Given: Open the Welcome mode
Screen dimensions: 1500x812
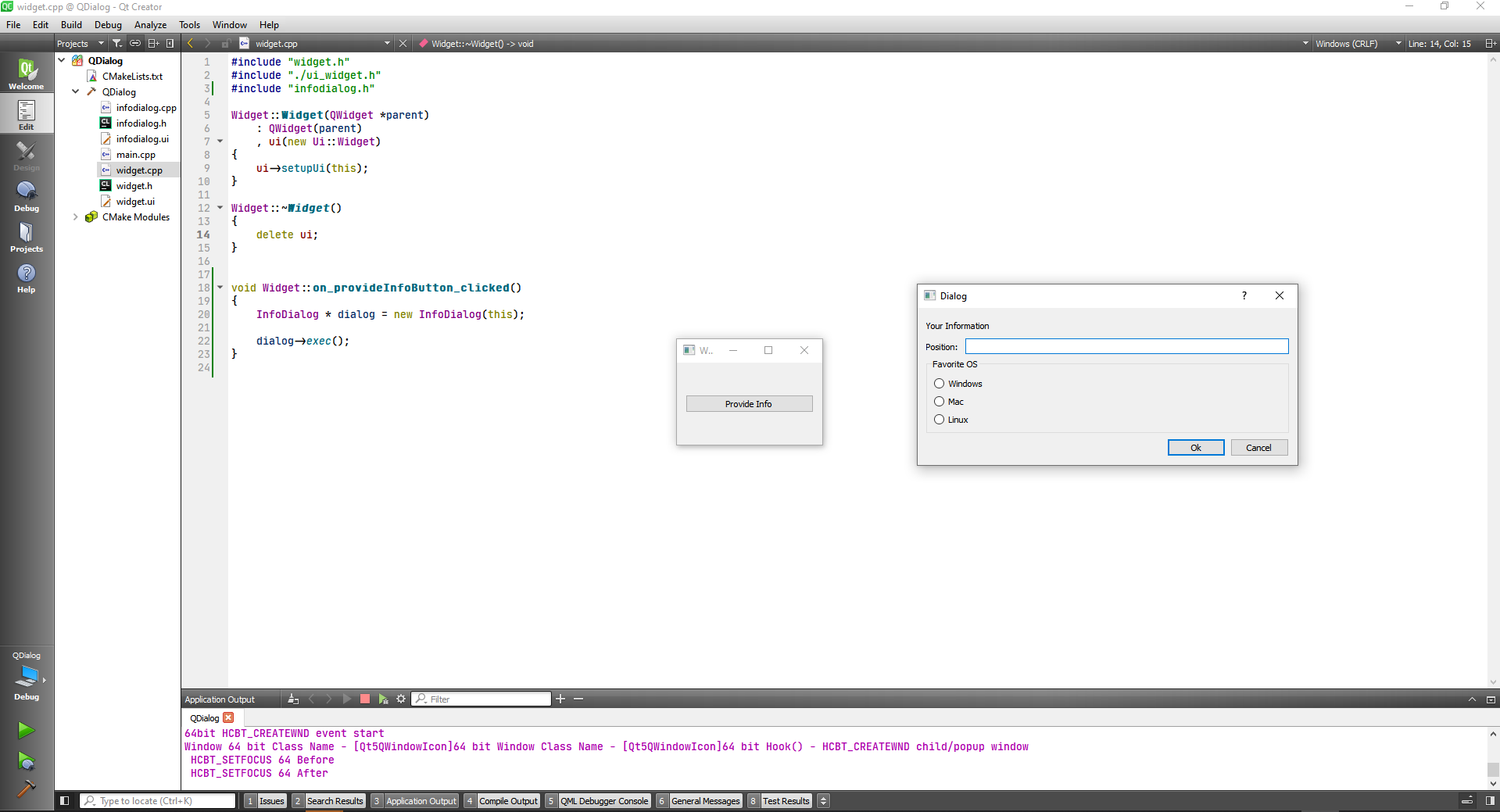Looking at the screenshot, I should tap(27, 73).
